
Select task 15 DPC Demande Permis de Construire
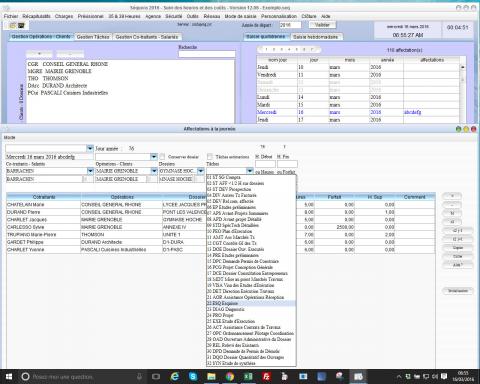click(x=251, y=261)
